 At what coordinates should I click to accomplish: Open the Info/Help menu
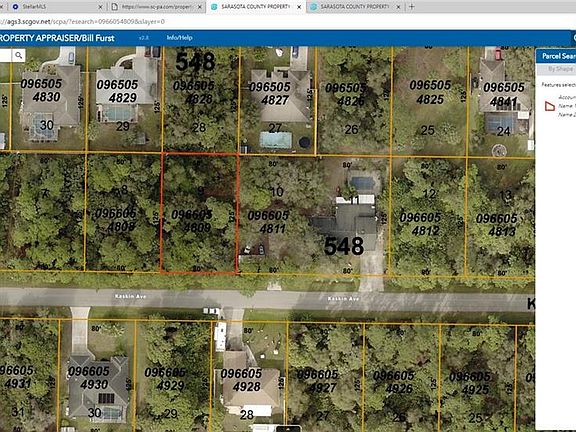tap(179, 37)
